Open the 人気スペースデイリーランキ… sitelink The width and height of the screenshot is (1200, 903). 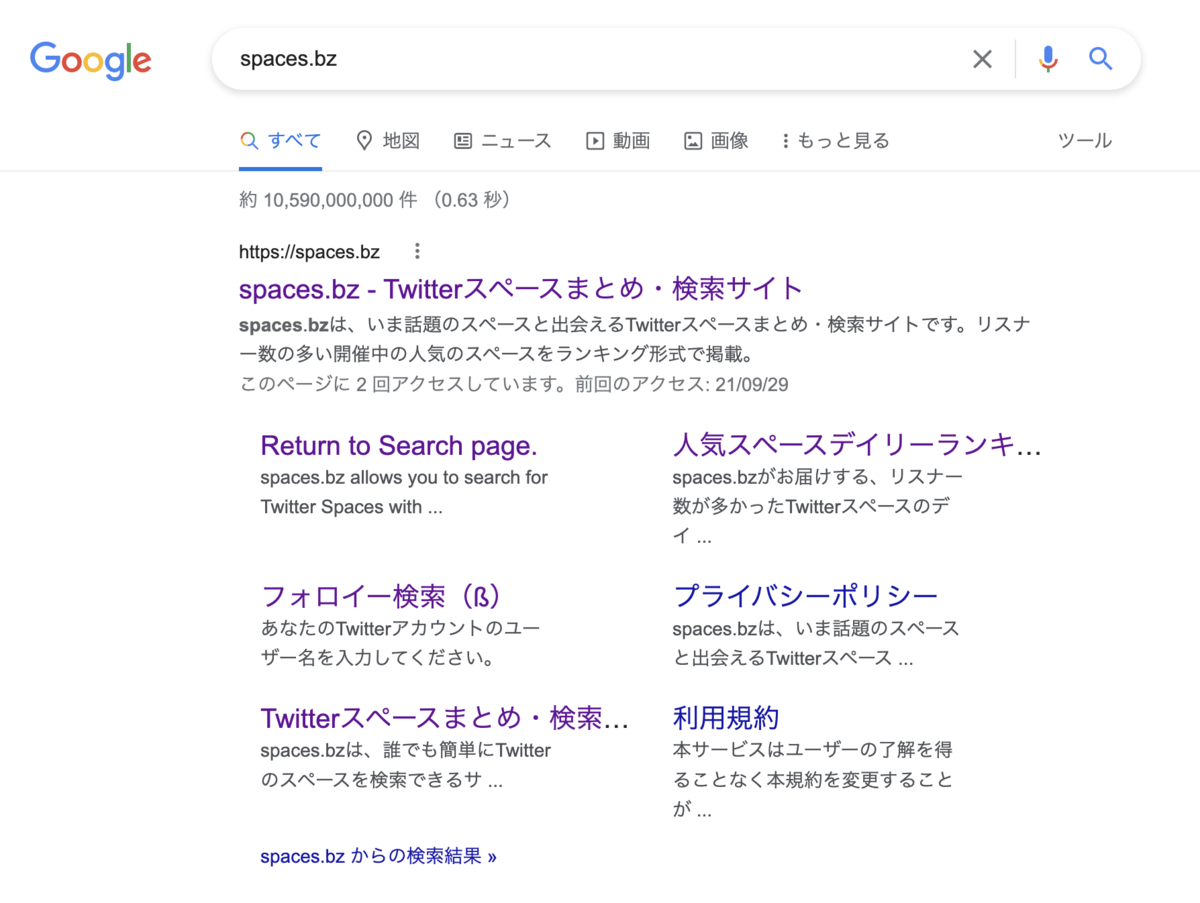(x=857, y=446)
